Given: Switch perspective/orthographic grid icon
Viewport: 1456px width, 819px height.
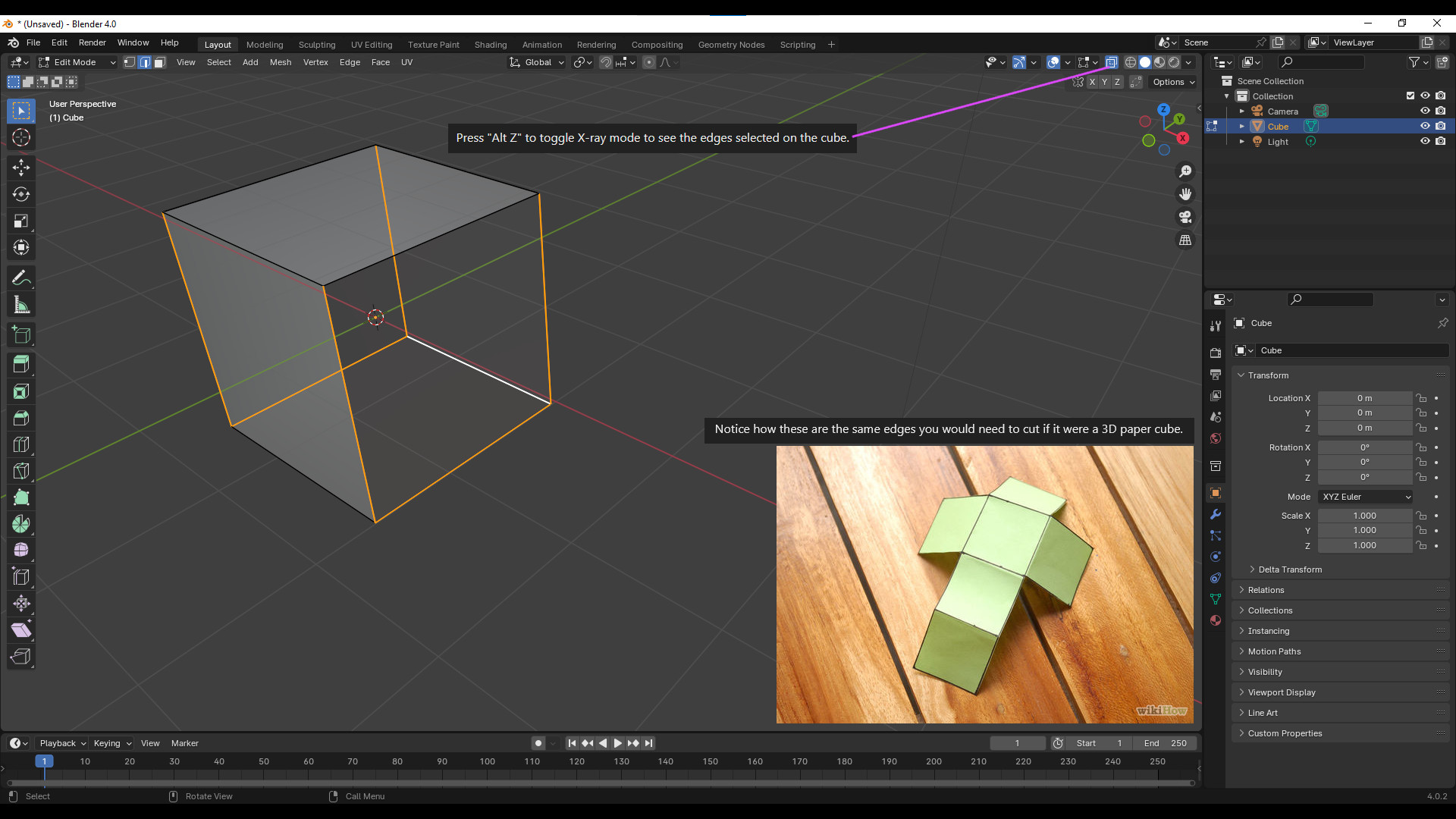Looking at the screenshot, I should [1185, 240].
